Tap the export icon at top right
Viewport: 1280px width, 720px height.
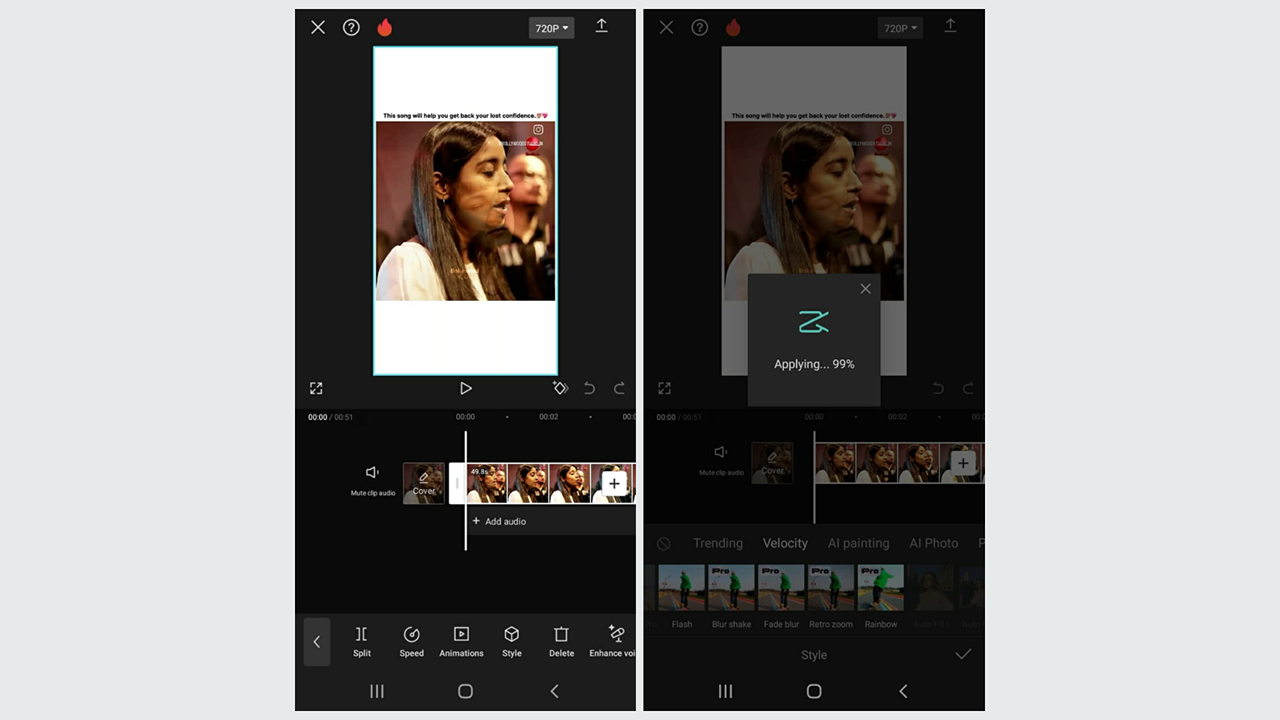tap(601, 27)
